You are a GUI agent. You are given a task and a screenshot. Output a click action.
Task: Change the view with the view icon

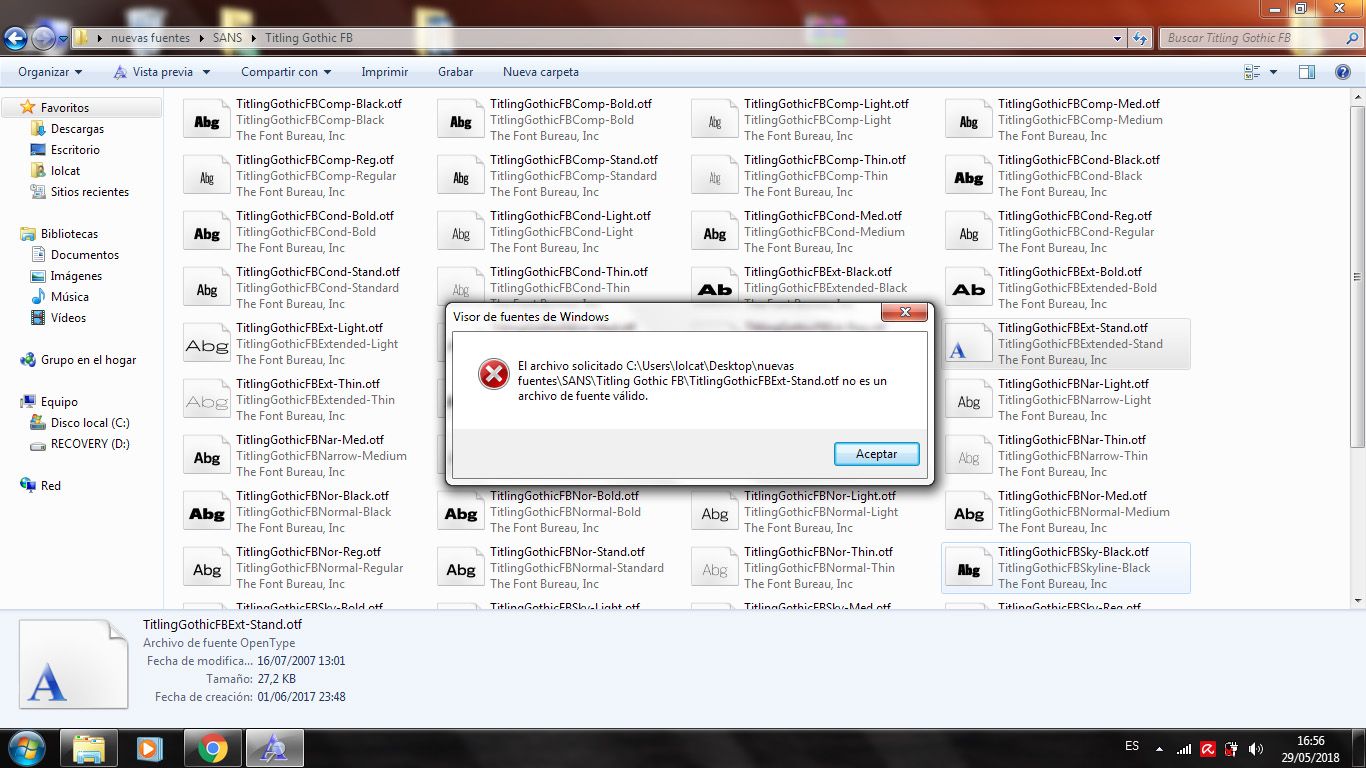(x=1252, y=72)
